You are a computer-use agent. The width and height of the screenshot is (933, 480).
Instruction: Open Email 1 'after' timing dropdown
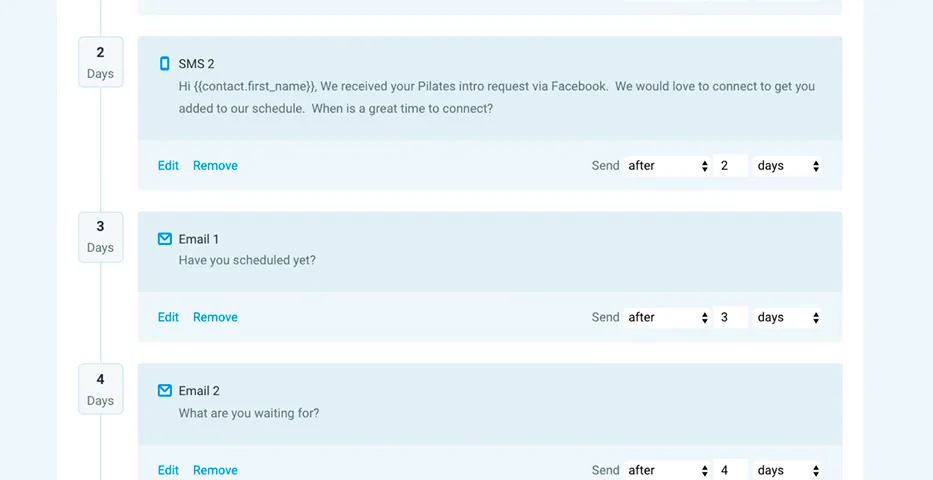(668, 318)
